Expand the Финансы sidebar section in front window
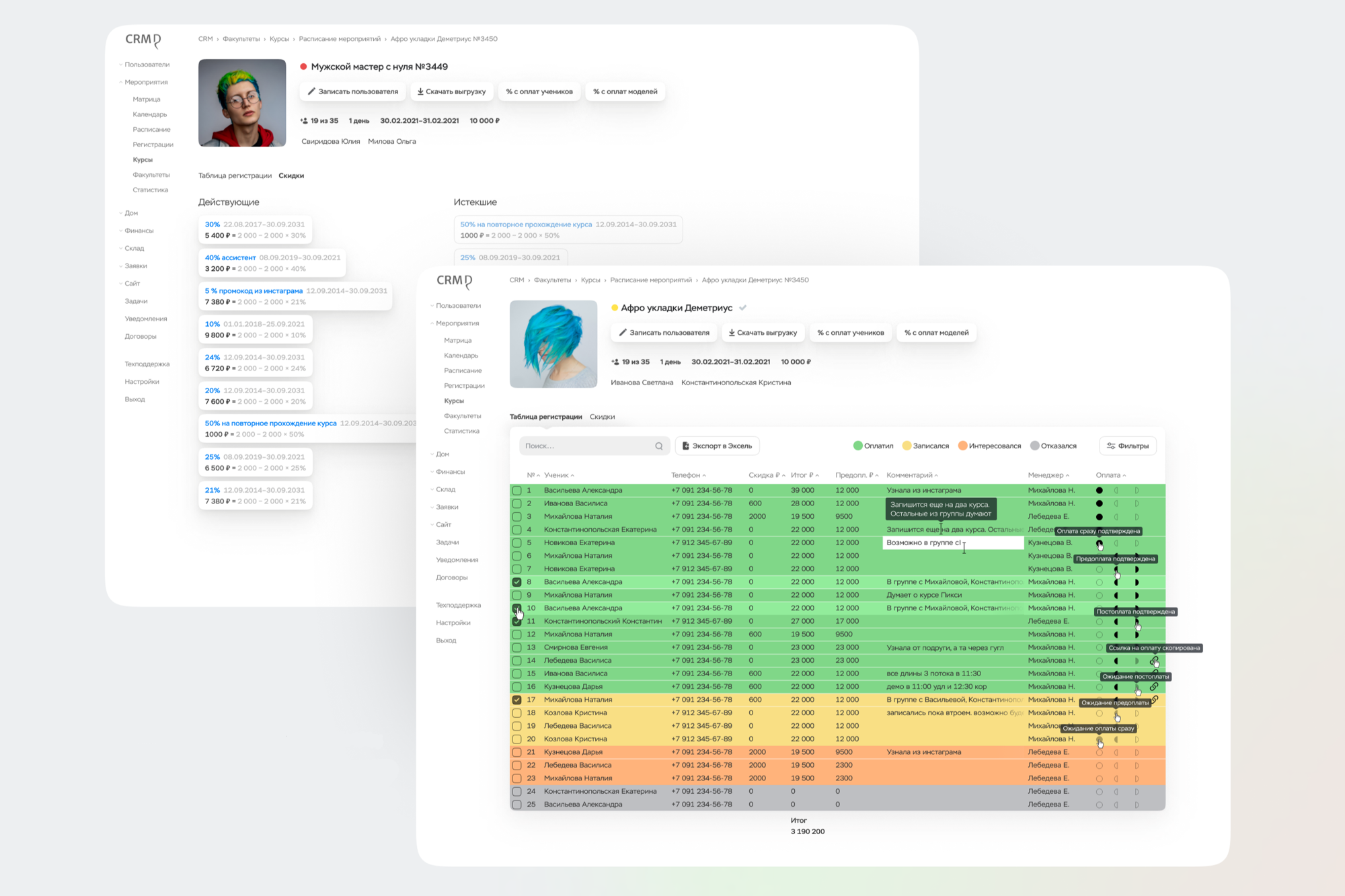Screen dimensions: 1345x896 point(450,472)
